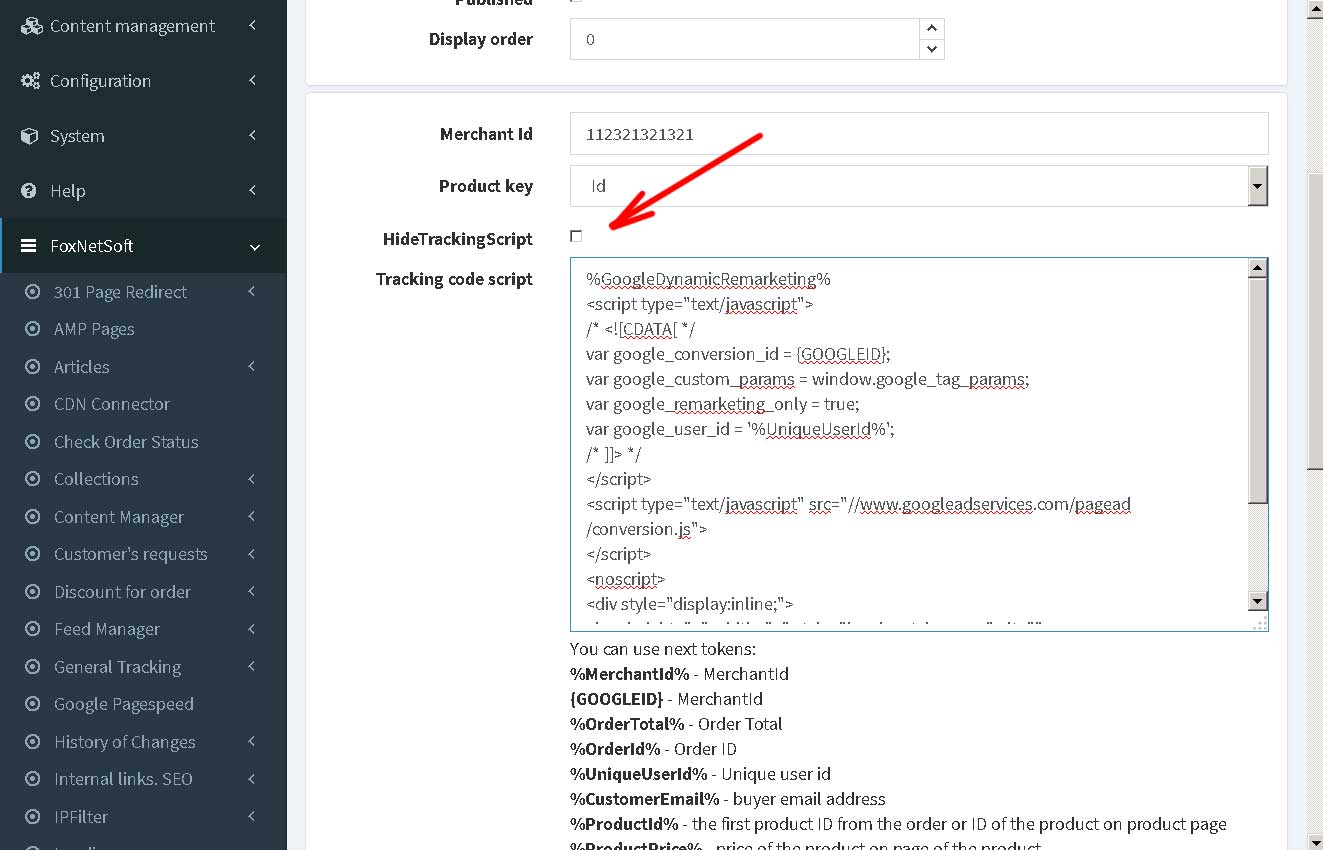Click the Merchant Id input field
Screen dimensions: 1323x850
[919, 134]
